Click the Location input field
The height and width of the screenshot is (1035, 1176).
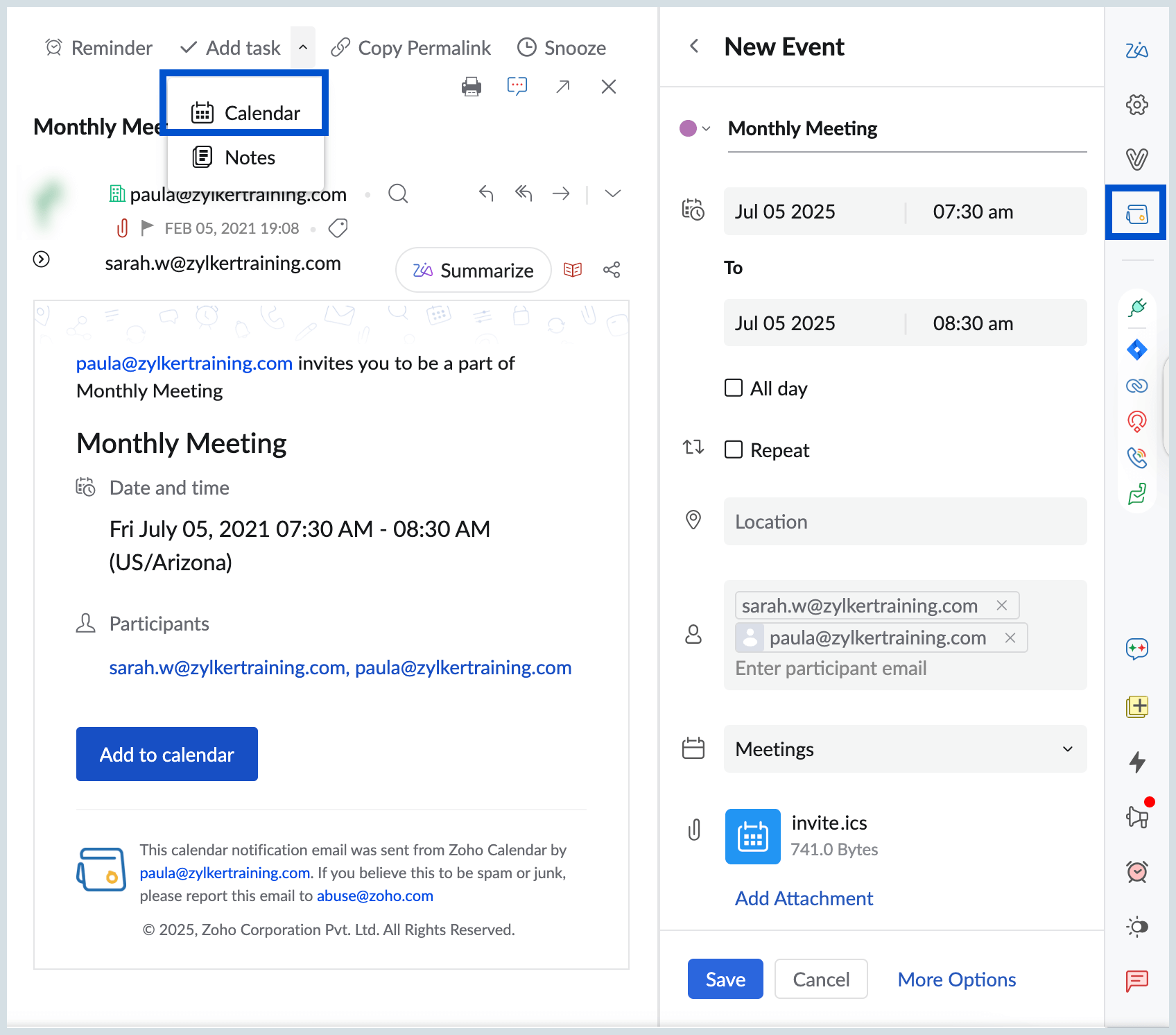[905, 522]
